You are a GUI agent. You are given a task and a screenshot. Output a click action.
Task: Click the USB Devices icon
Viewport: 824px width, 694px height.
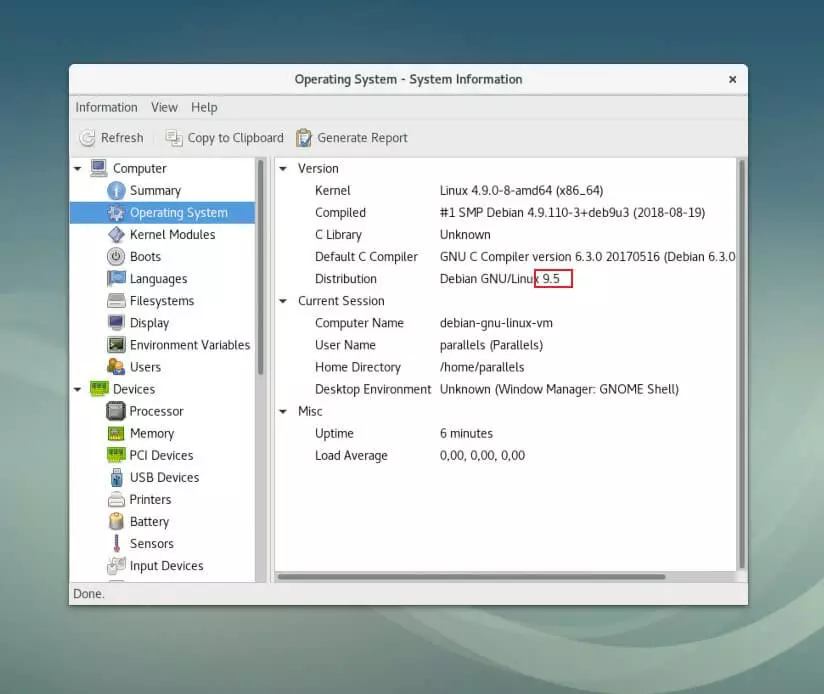point(116,477)
